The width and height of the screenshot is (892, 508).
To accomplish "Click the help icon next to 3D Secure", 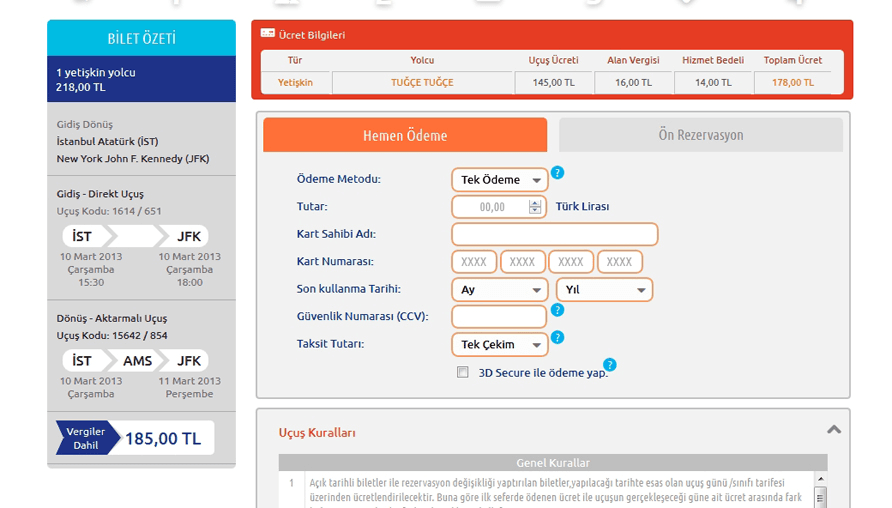I will point(609,365).
